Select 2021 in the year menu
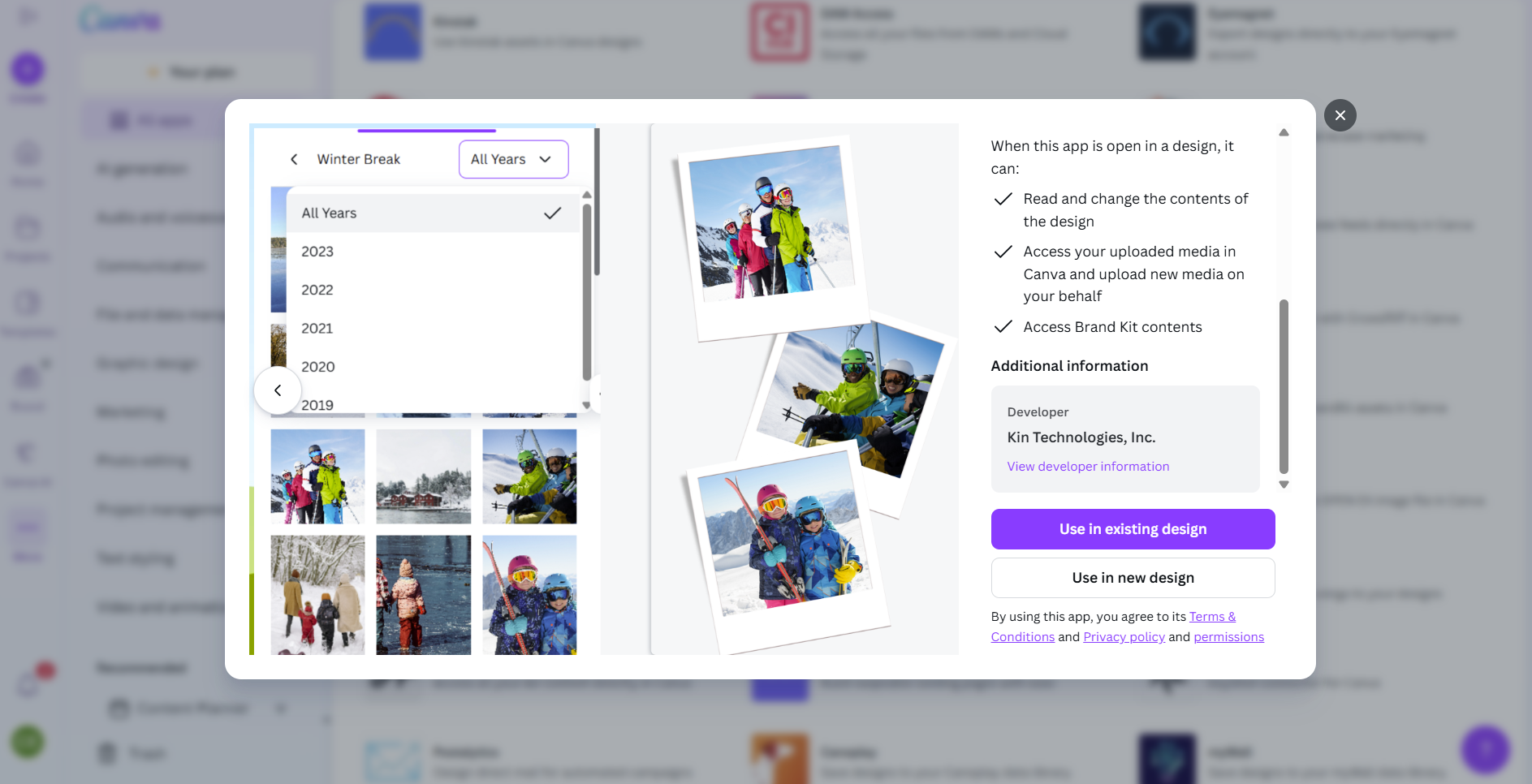1532x784 pixels. [317, 328]
